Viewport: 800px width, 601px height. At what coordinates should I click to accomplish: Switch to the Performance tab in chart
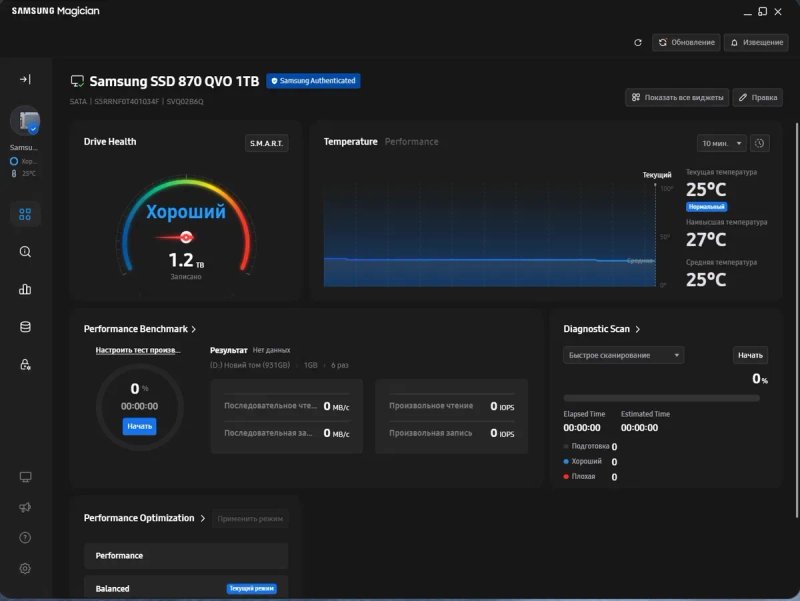[411, 142]
